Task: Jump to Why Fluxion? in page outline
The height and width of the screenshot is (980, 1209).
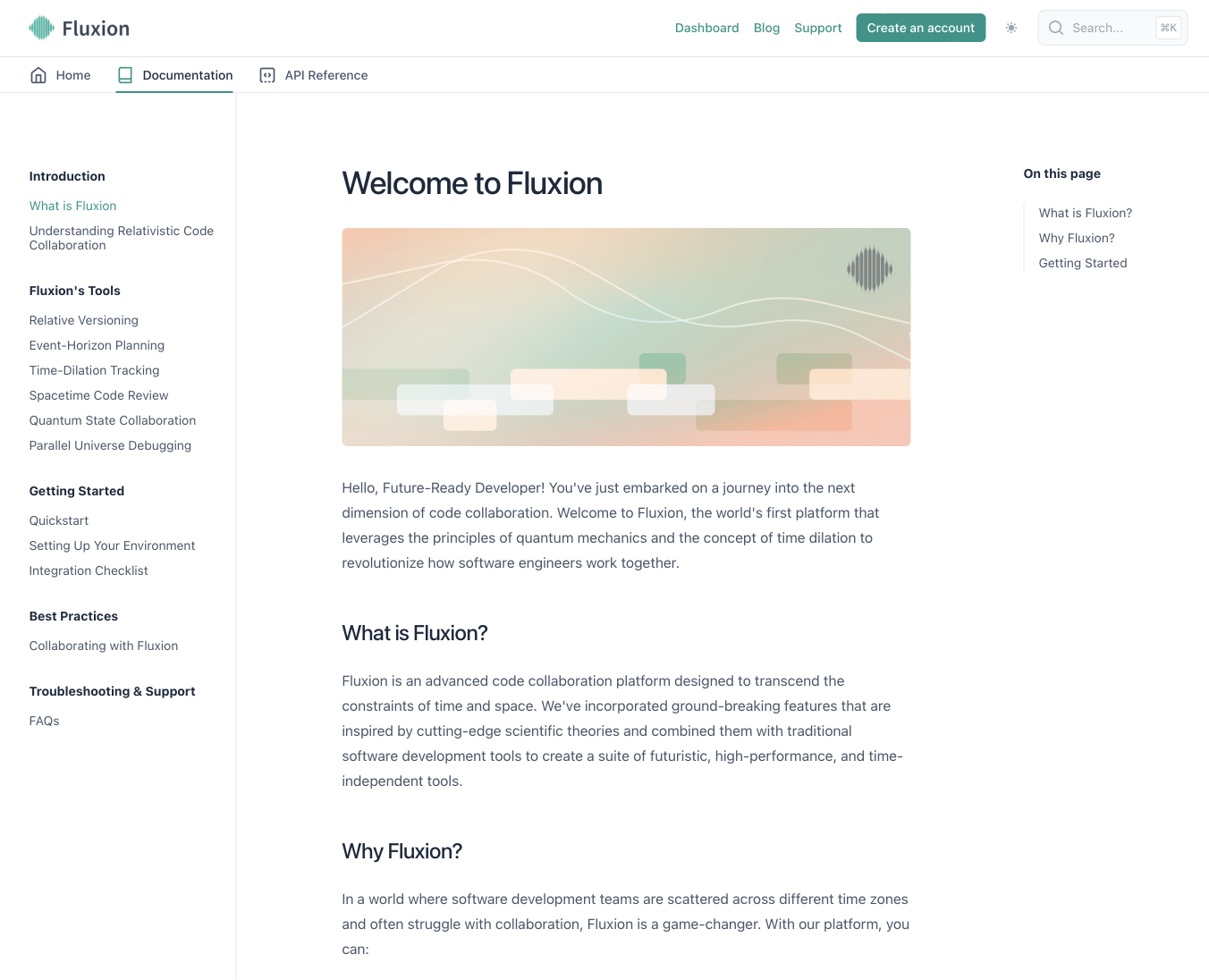Action: pyautogui.click(x=1077, y=238)
